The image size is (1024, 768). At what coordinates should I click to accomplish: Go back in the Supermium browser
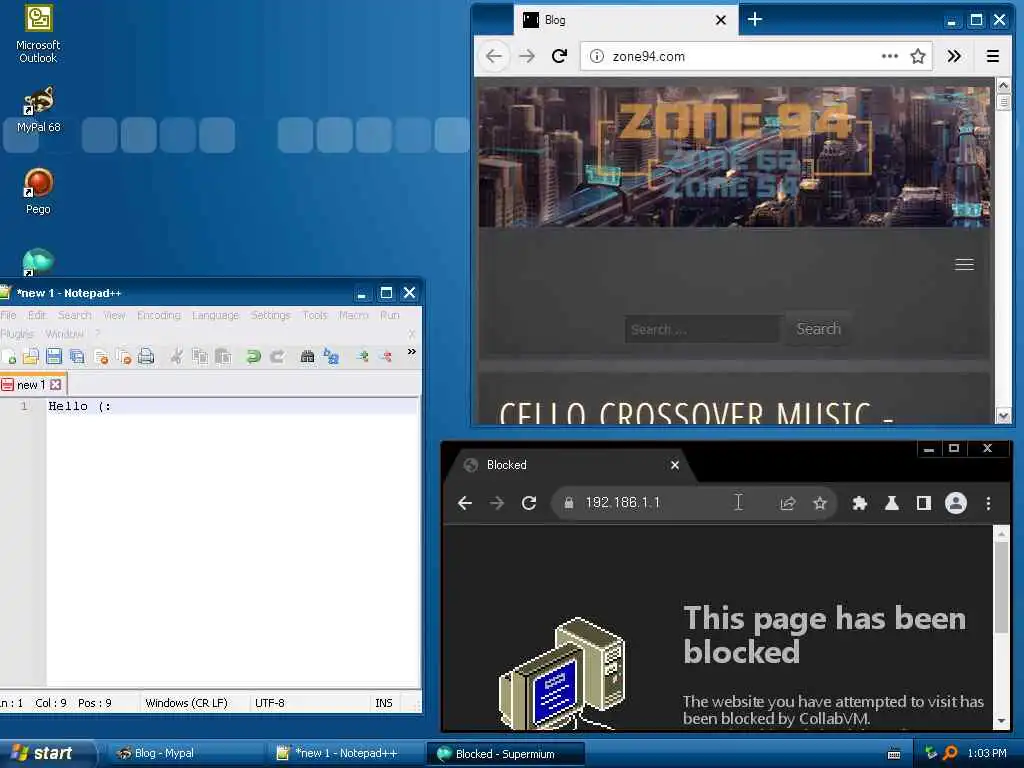point(465,503)
